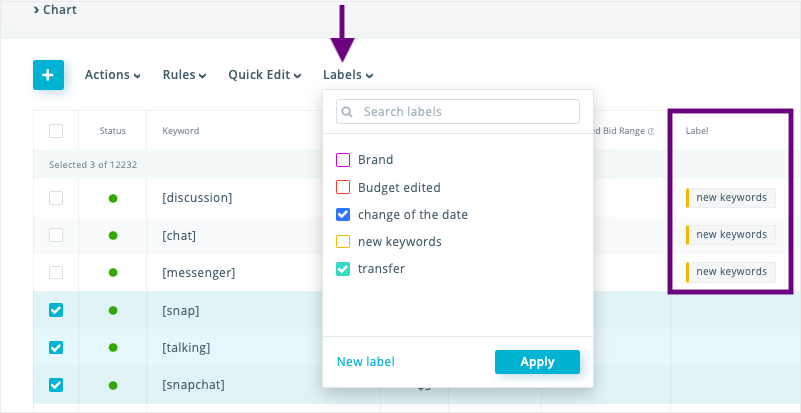Viewport: 801px width, 413px height.
Task: Click new keywords tag on [discussion] row
Action: [x=731, y=198]
